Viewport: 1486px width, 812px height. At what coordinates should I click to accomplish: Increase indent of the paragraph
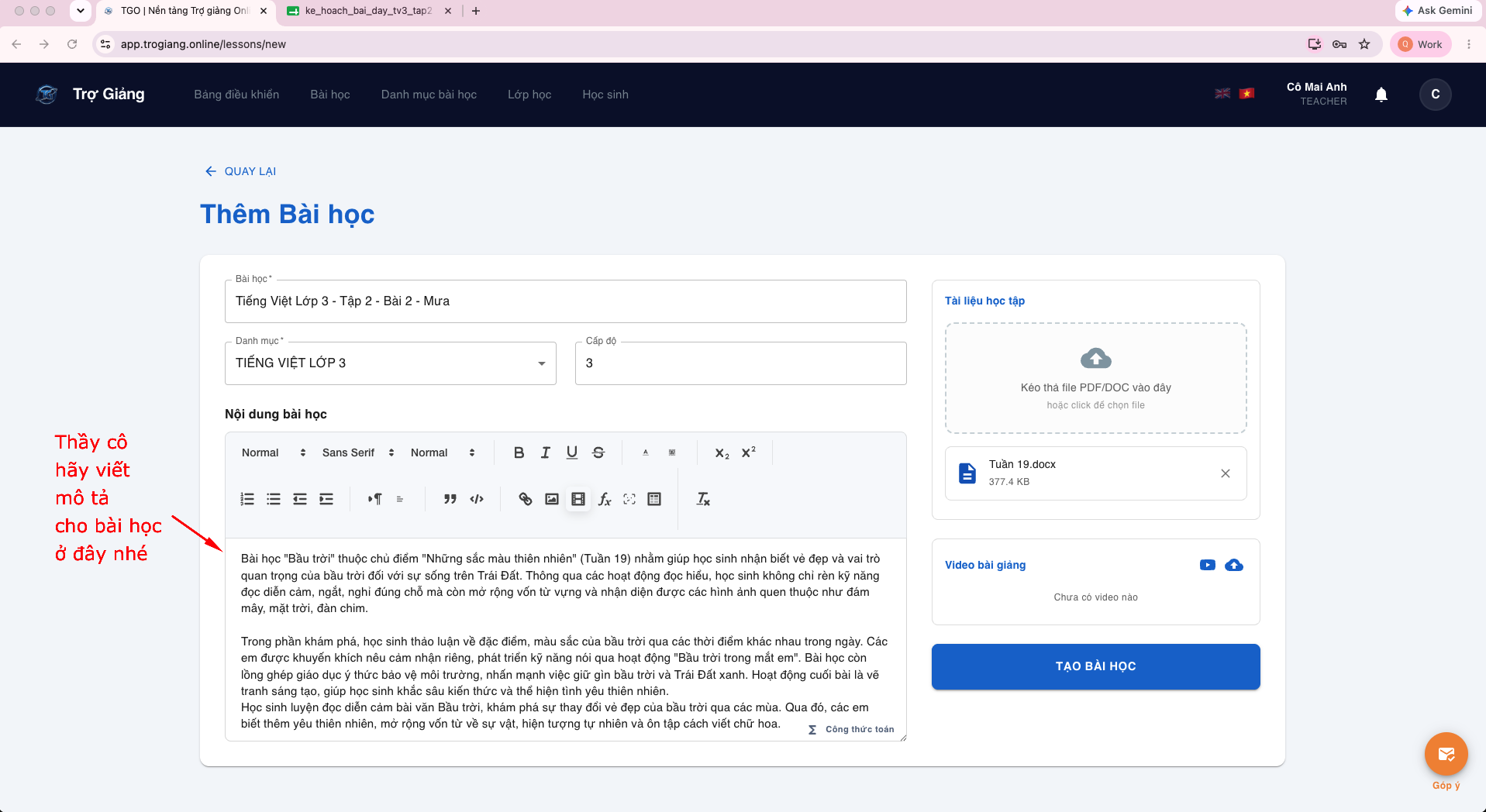coord(326,499)
